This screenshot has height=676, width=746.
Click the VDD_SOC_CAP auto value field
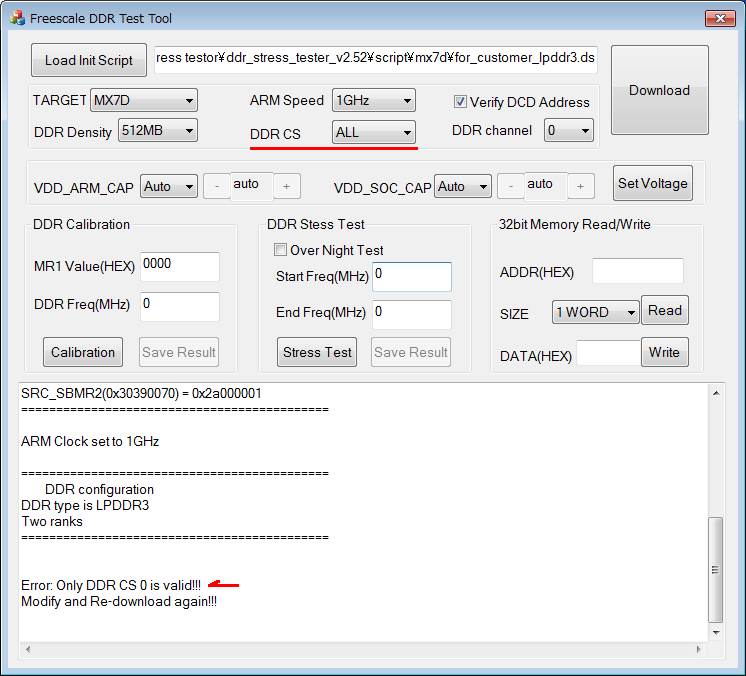(546, 186)
